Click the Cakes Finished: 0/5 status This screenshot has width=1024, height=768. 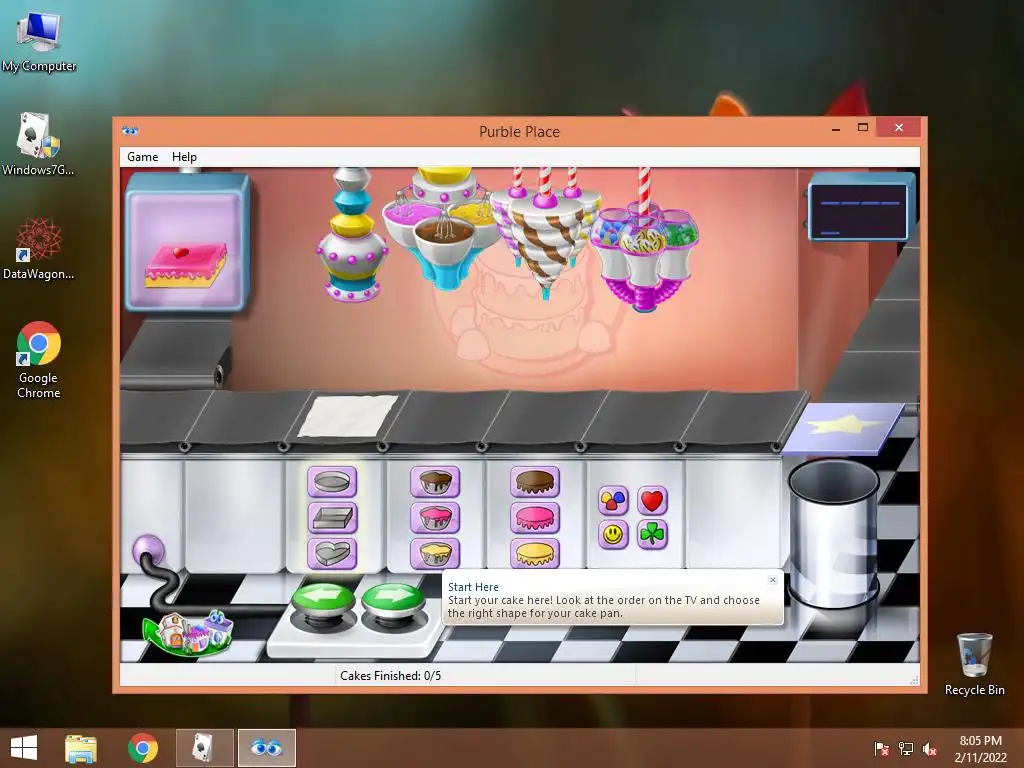point(391,676)
